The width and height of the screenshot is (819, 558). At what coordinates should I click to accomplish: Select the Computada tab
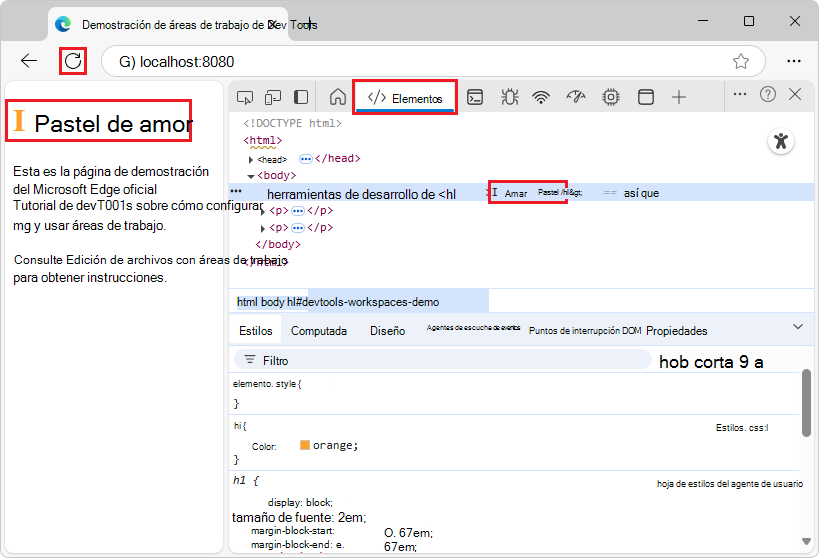coord(319,331)
